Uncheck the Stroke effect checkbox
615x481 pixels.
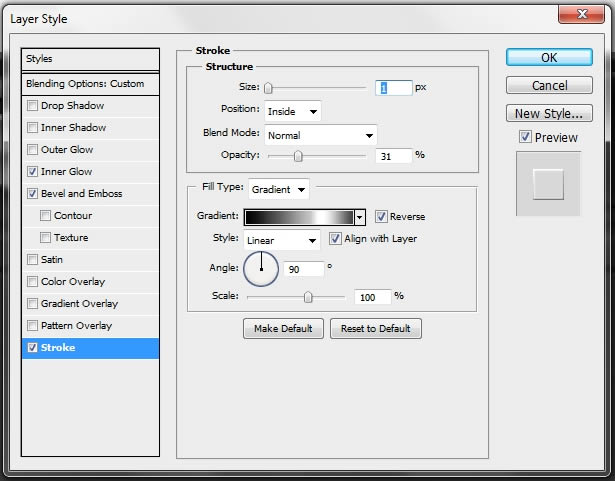[x=32, y=347]
